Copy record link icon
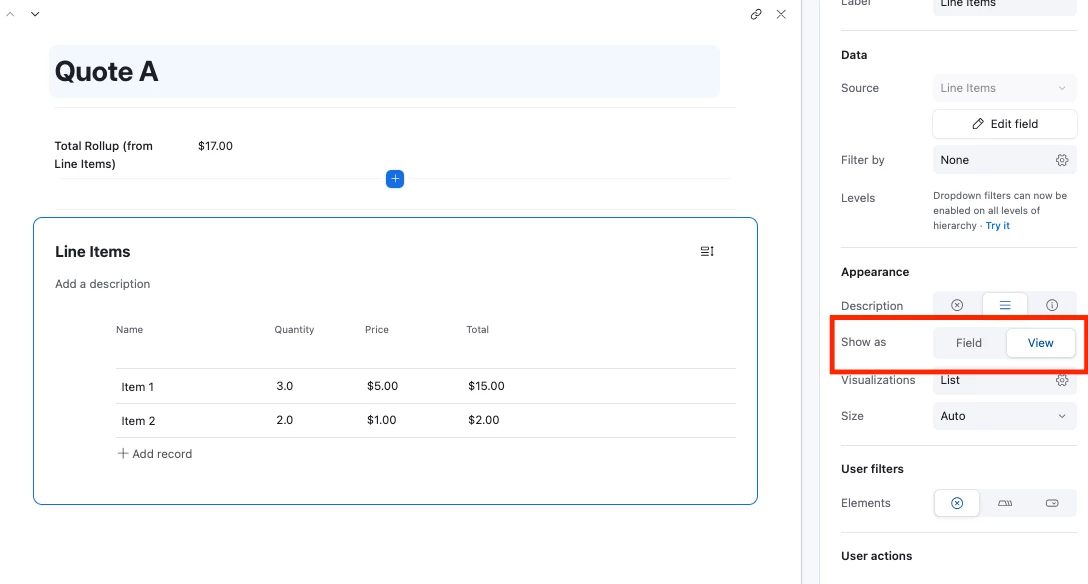The height and width of the screenshot is (584, 1088). coord(756,14)
